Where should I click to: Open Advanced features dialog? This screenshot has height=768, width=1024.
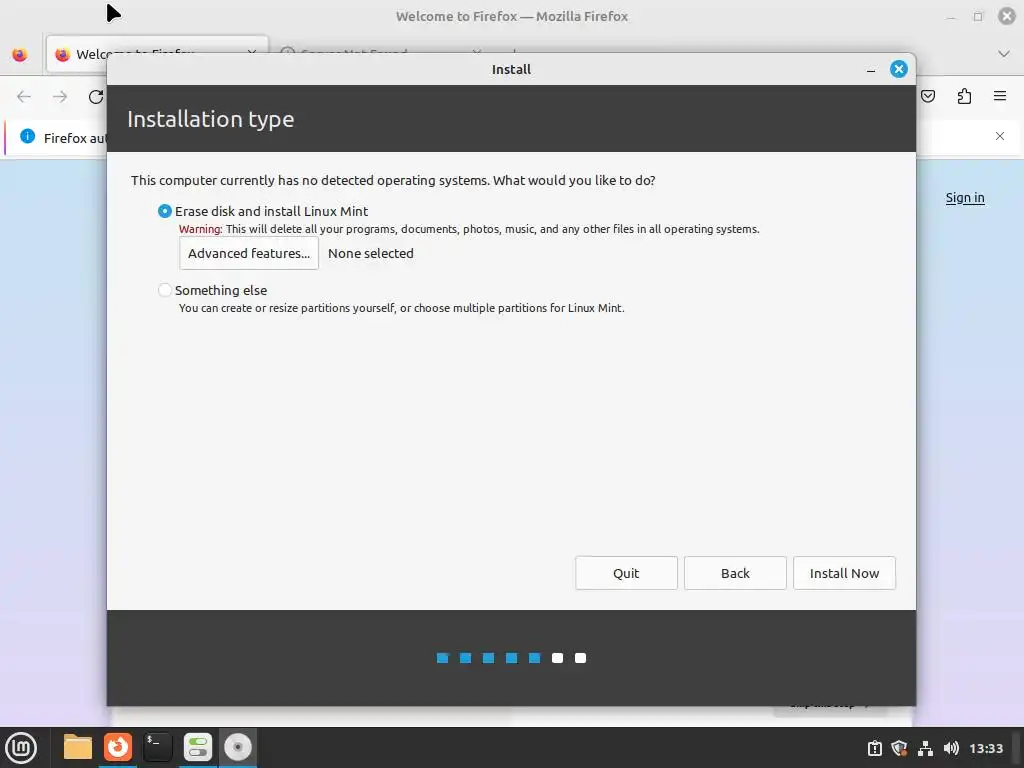click(x=249, y=253)
